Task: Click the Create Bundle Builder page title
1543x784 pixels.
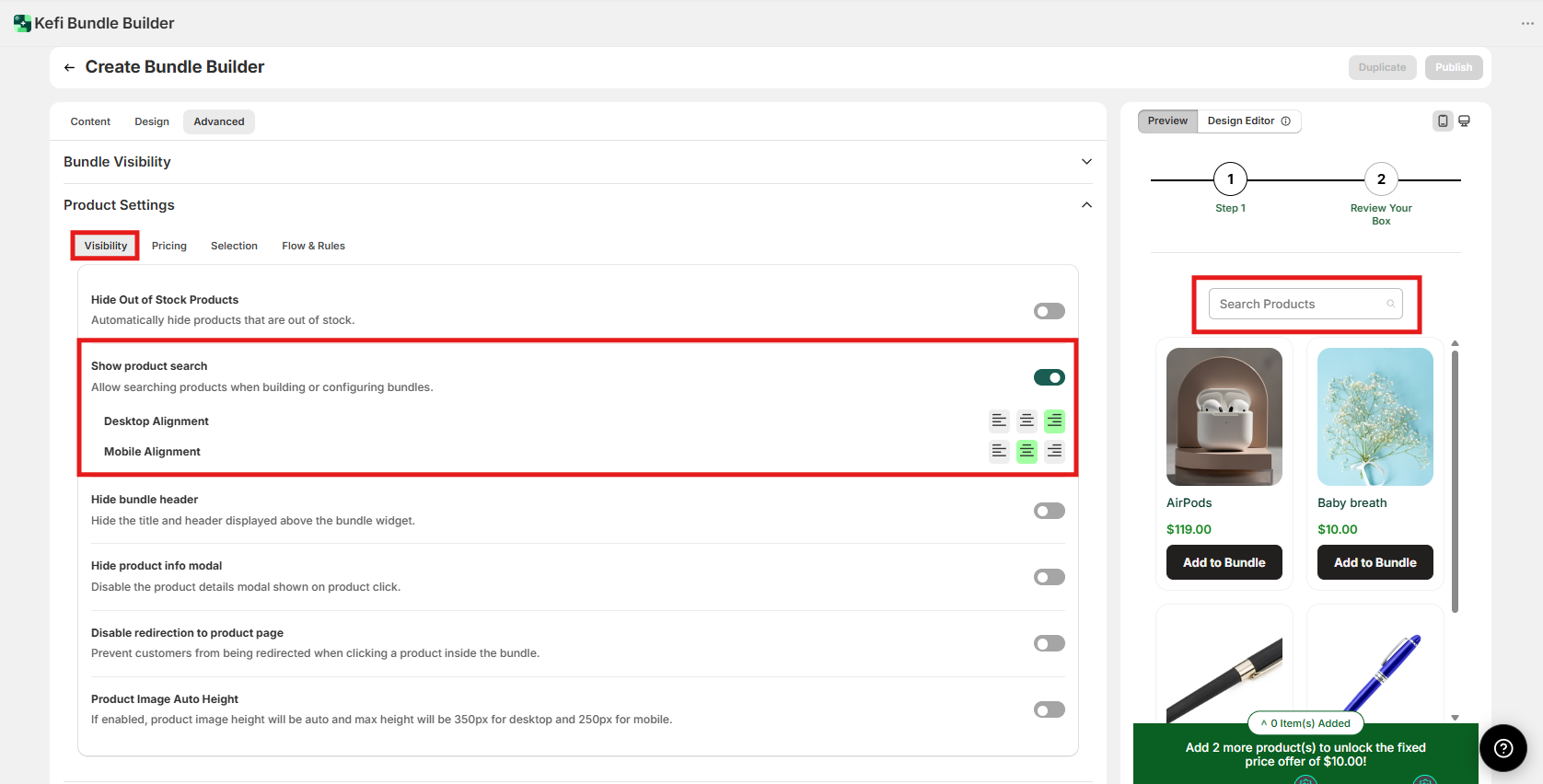Action: pos(175,67)
